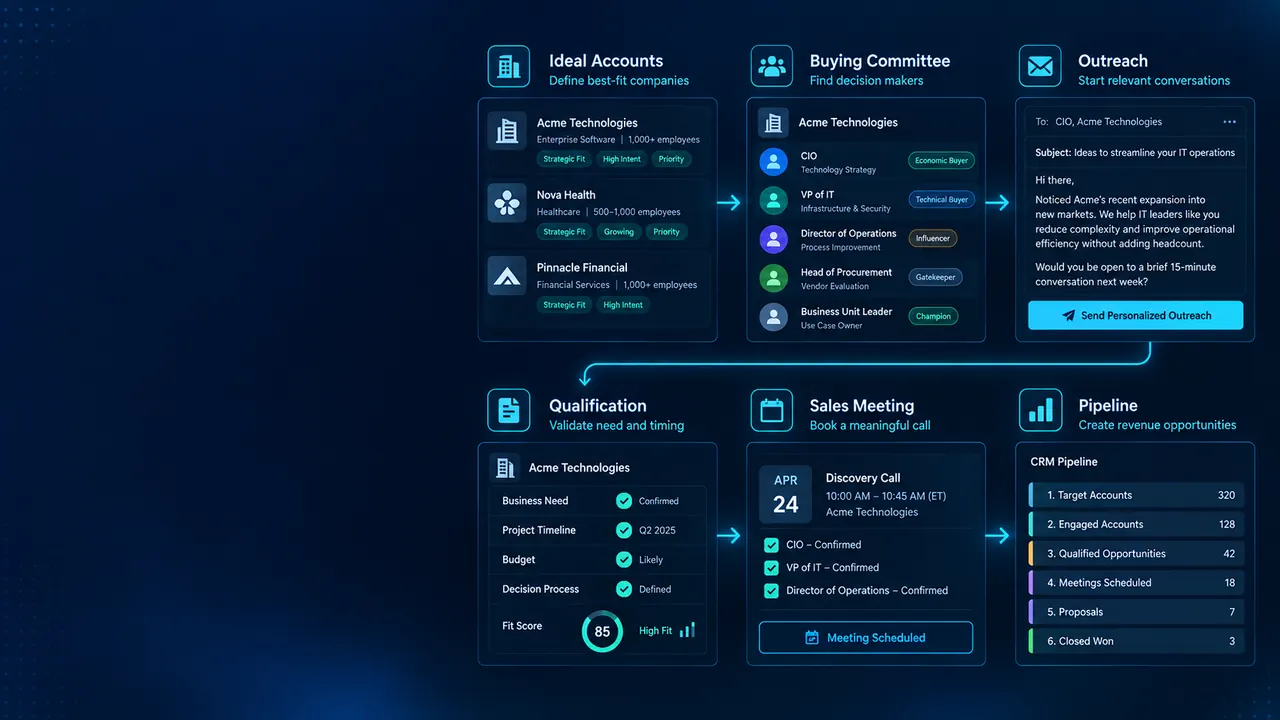The height and width of the screenshot is (720, 1280).
Task: Click the Pinnacle Financial logo icon
Action: pyautogui.click(x=507, y=275)
